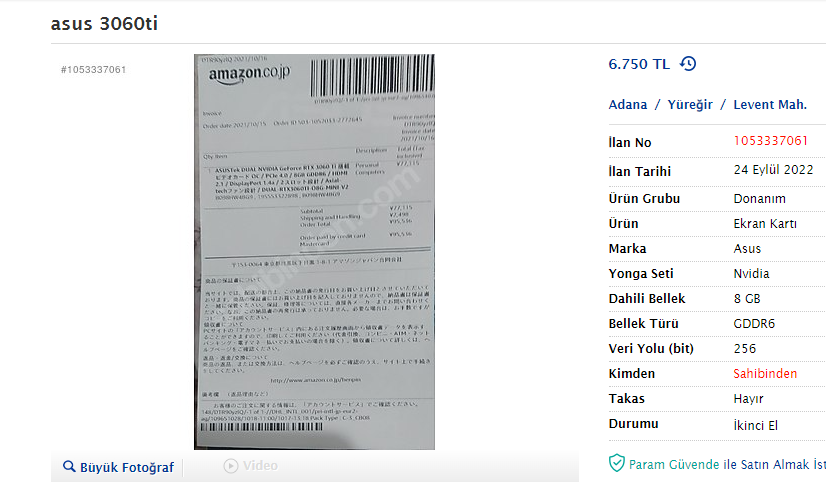Click the İlan Tarihi date value
This screenshot has width=826, height=482.
coord(773,170)
